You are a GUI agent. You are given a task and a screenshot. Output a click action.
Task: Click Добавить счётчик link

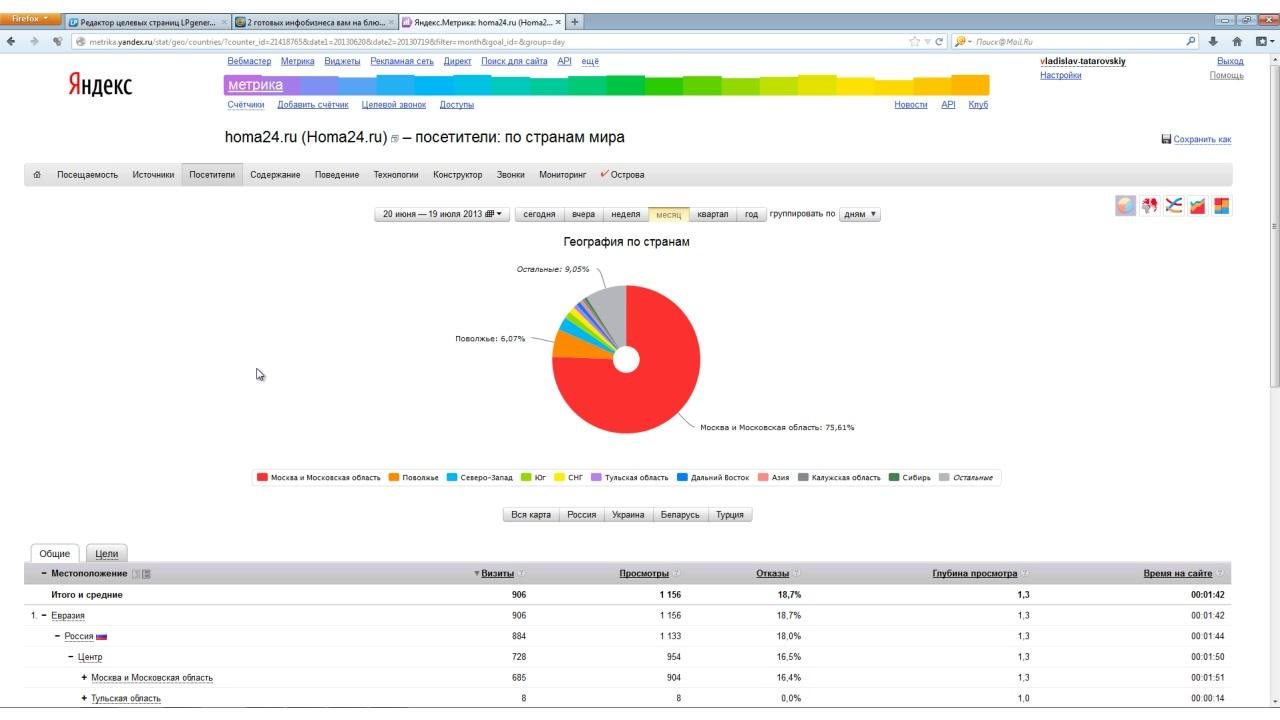pyautogui.click(x=313, y=104)
